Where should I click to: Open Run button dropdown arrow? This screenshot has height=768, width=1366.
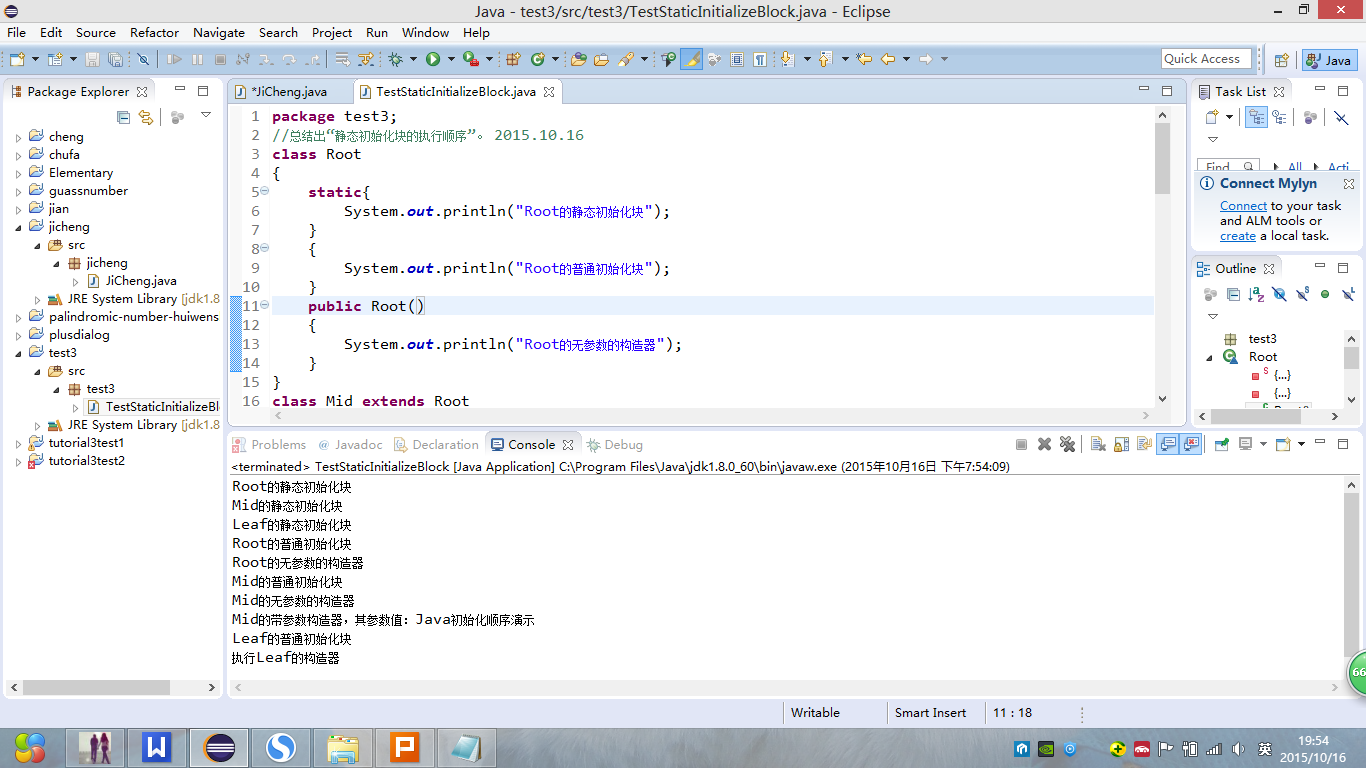pos(451,59)
